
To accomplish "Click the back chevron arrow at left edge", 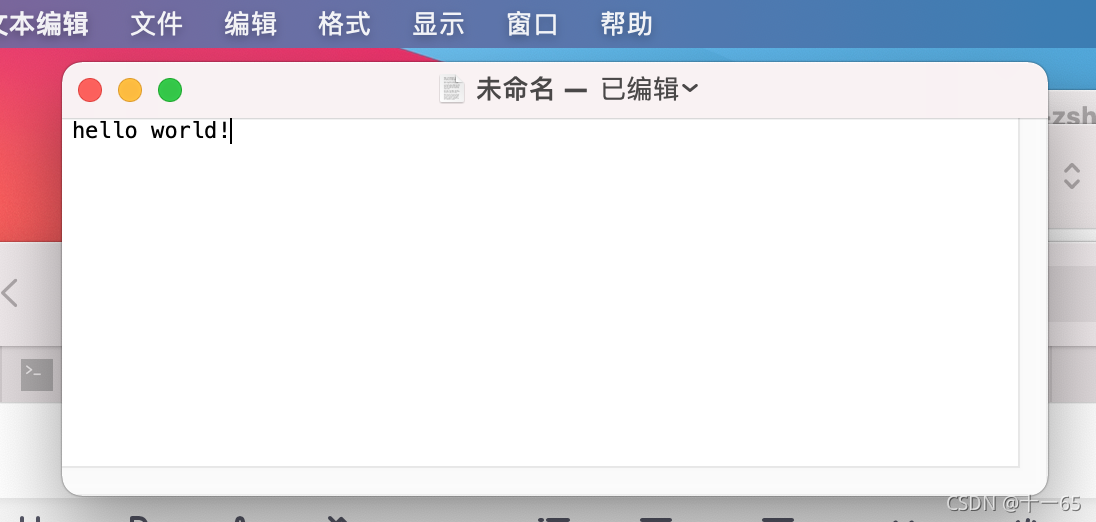I will coord(9,293).
